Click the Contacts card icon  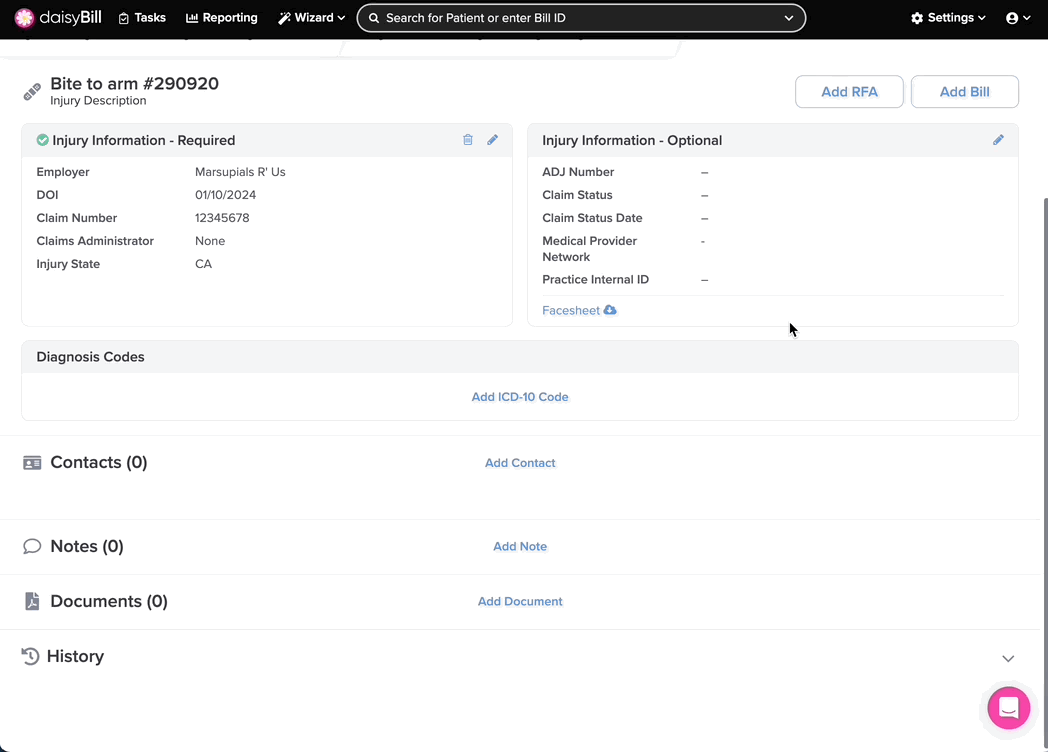pyautogui.click(x=32, y=463)
